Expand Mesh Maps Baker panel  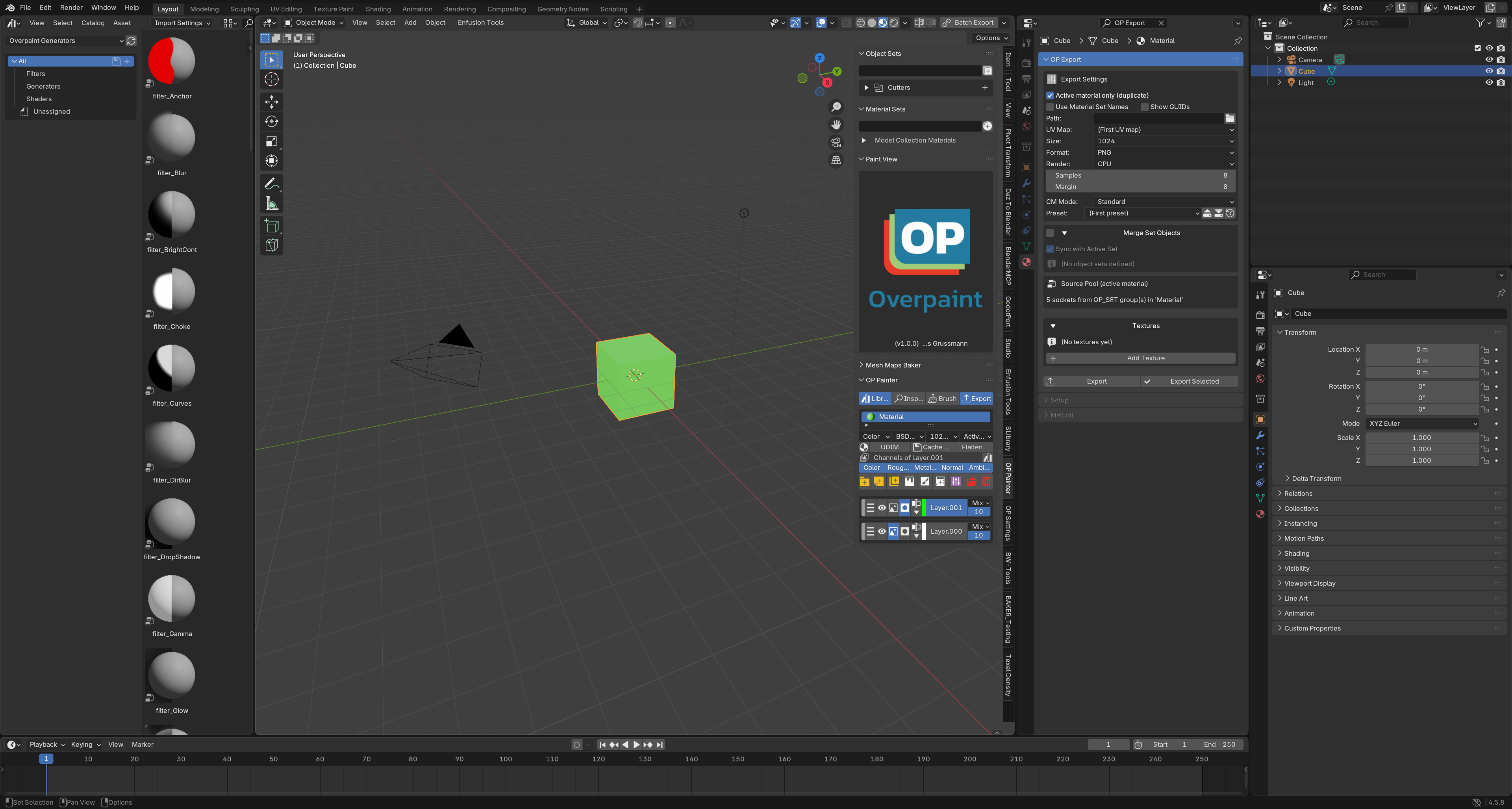coord(892,365)
